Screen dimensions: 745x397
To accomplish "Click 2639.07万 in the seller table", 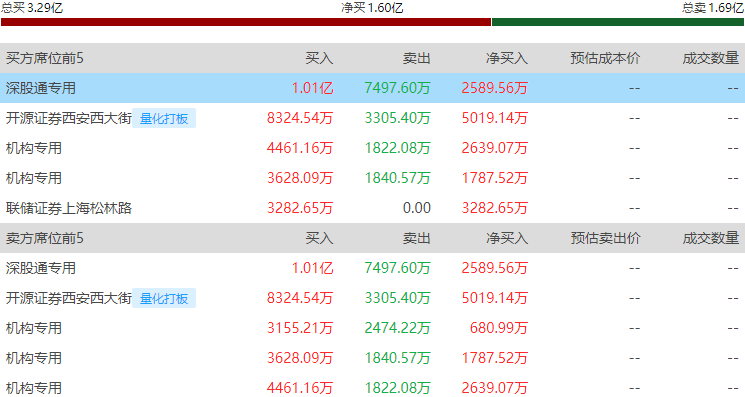I will pos(495,388).
